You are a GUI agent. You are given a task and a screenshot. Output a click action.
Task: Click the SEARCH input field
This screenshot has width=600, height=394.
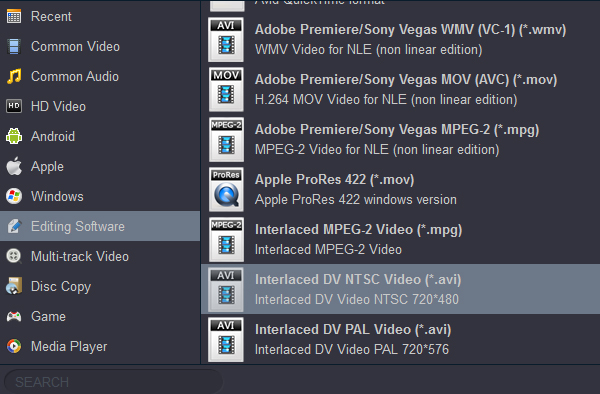tap(113, 382)
